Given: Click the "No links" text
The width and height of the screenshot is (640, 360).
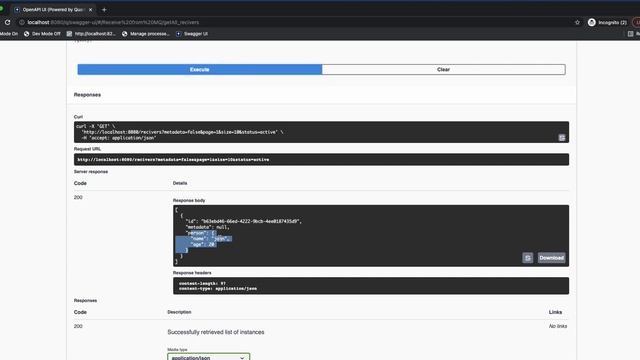Looking at the screenshot, I should click(558, 326).
